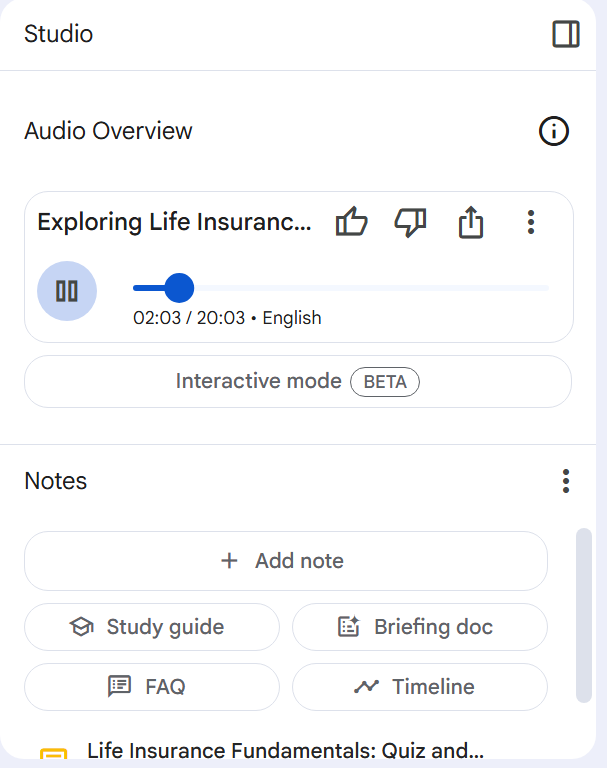Screen dimensions: 607x768
Task: Click the Studio panel heading
Action: point(58,34)
